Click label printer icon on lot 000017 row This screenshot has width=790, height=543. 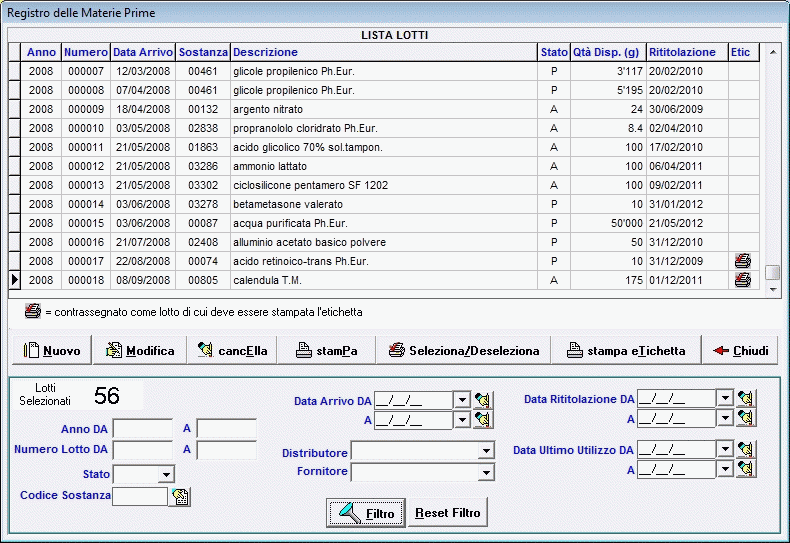tap(743, 261)
